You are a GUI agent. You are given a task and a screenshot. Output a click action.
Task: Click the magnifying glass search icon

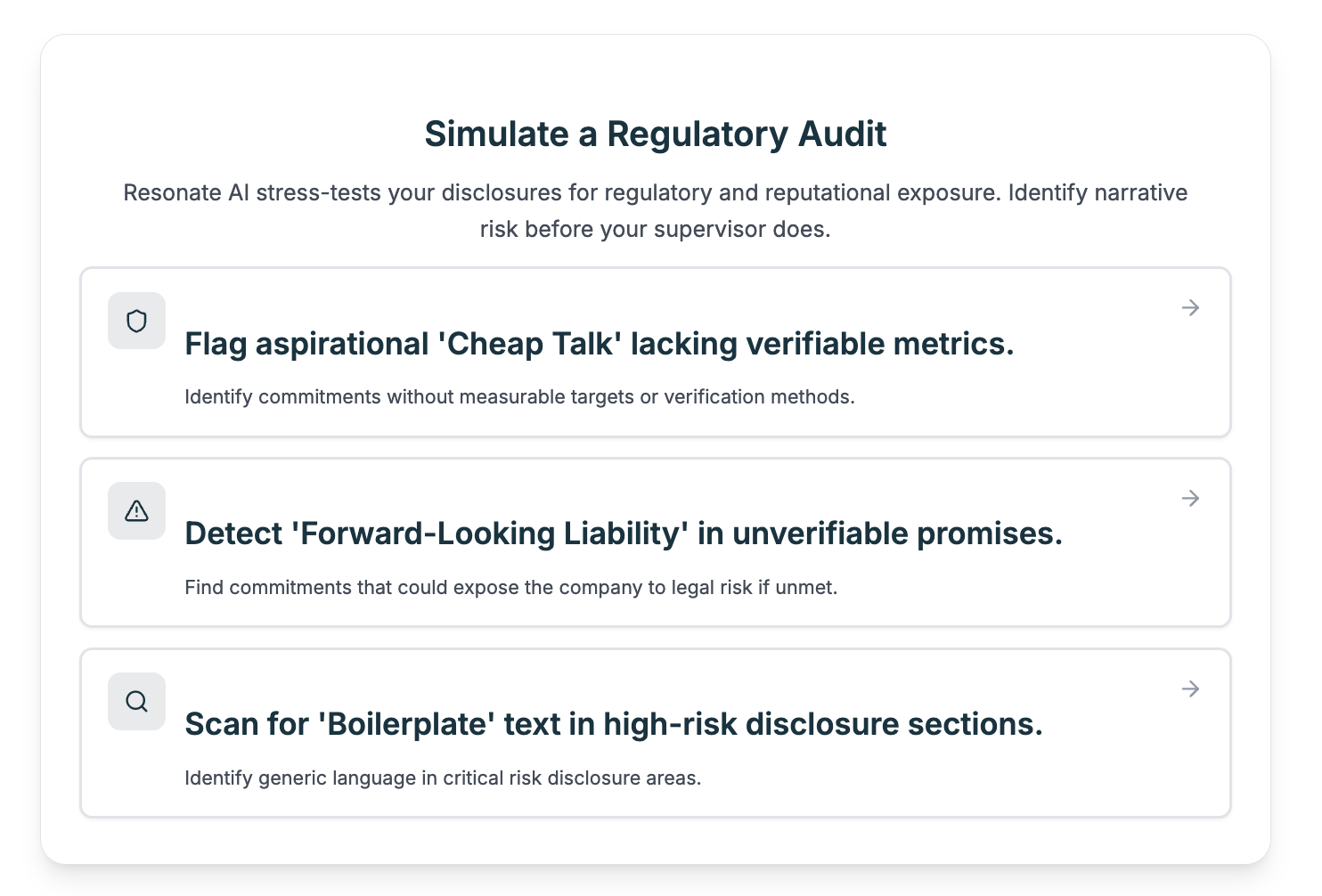(136, 702)
